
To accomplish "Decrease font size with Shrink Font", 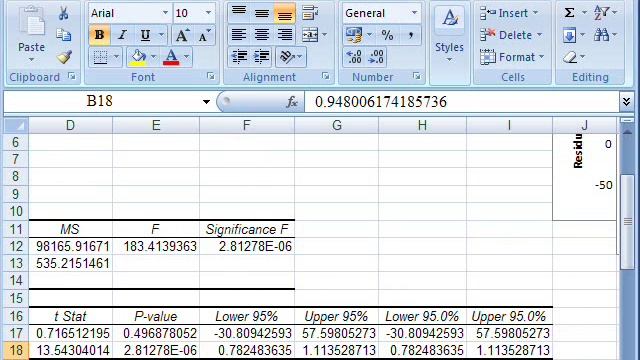I will point(204,36).
